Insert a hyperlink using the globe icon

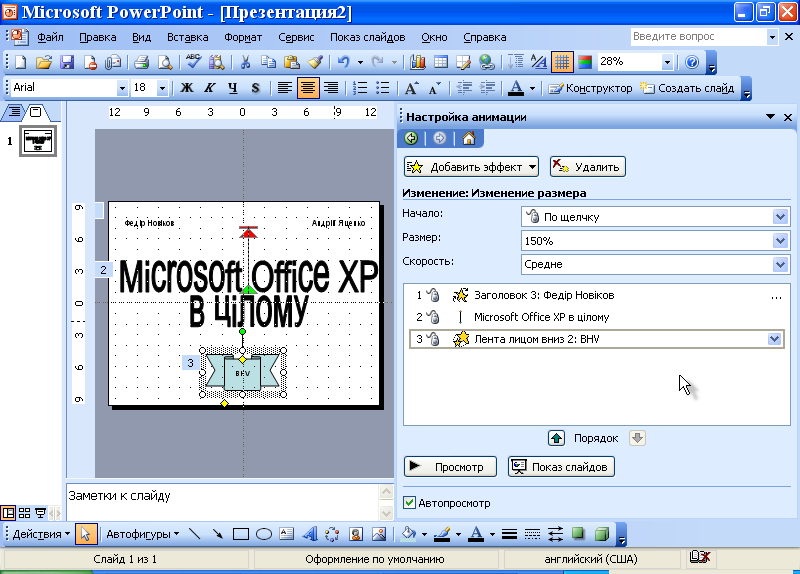pyautogui.click(x=487, y=62)
